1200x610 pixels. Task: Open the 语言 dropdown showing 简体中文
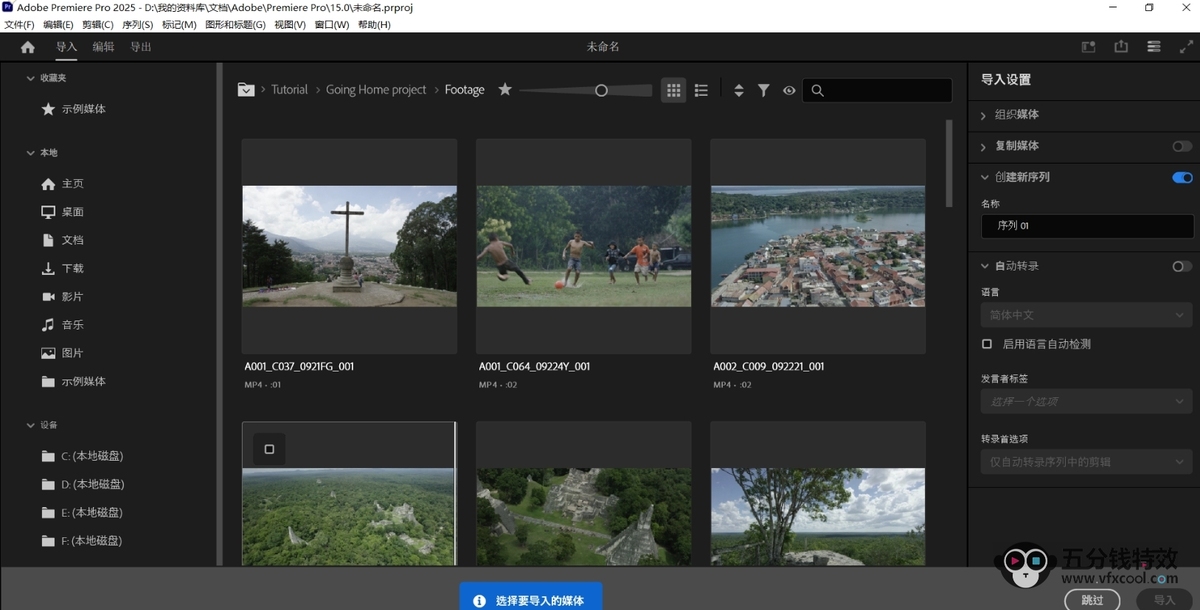[x=1087, y=315]
